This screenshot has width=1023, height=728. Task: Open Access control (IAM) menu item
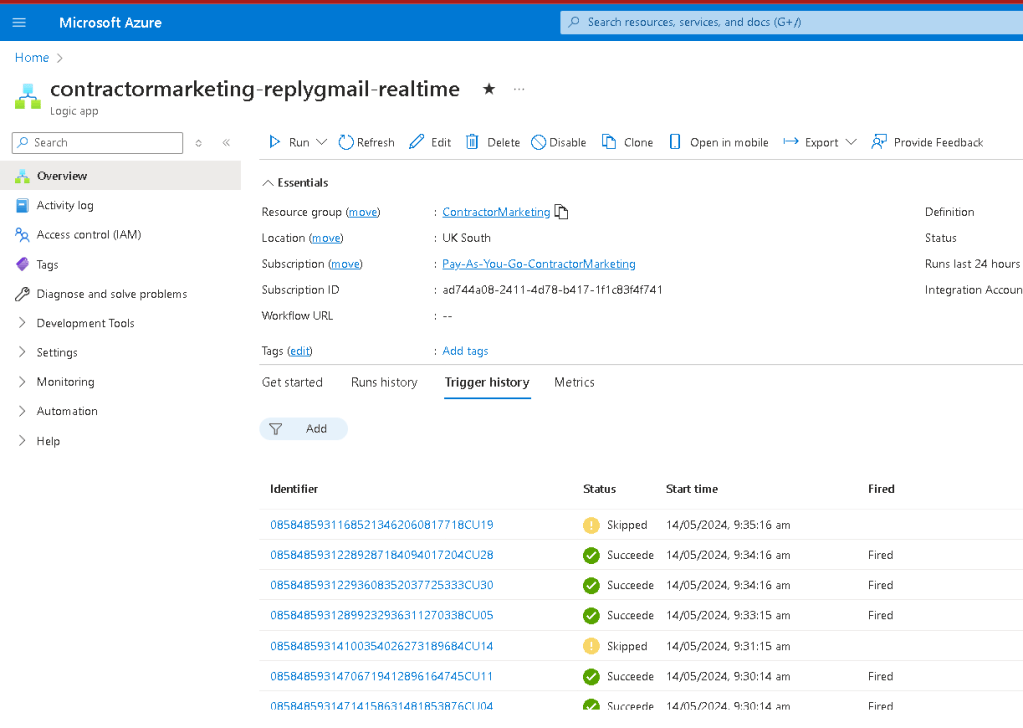(89, 235)
